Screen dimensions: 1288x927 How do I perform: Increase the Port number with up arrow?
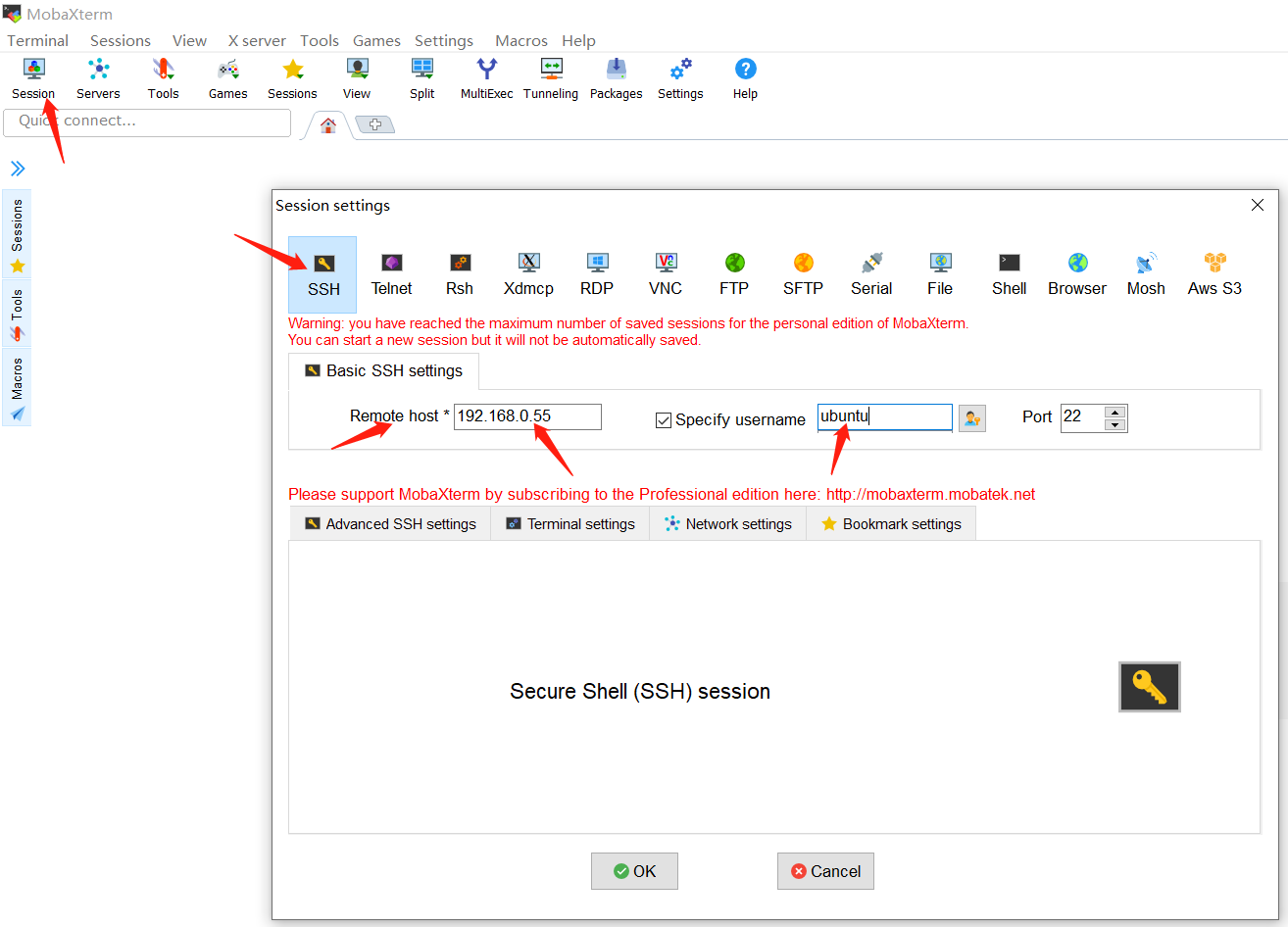1115,412
